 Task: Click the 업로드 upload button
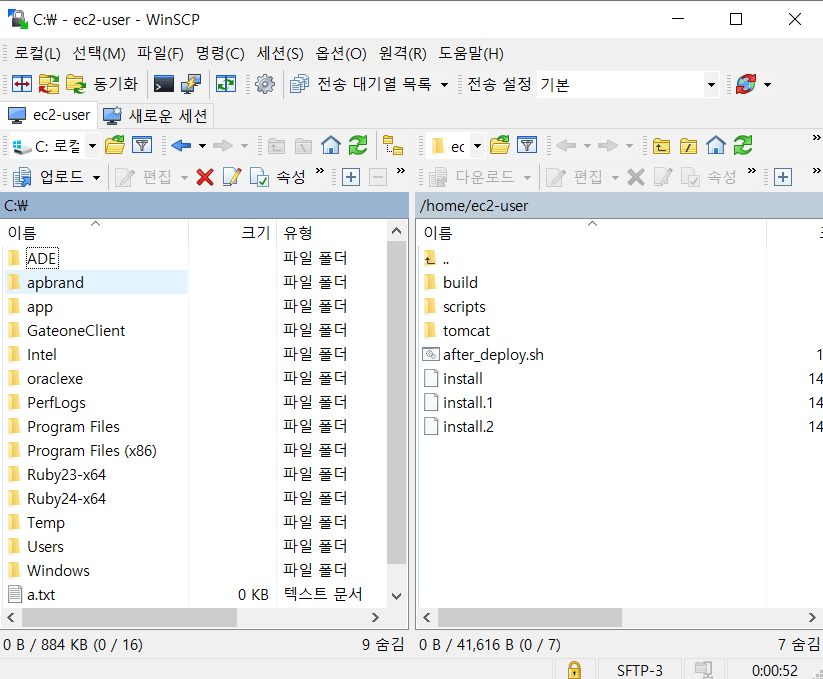point(48,177)
